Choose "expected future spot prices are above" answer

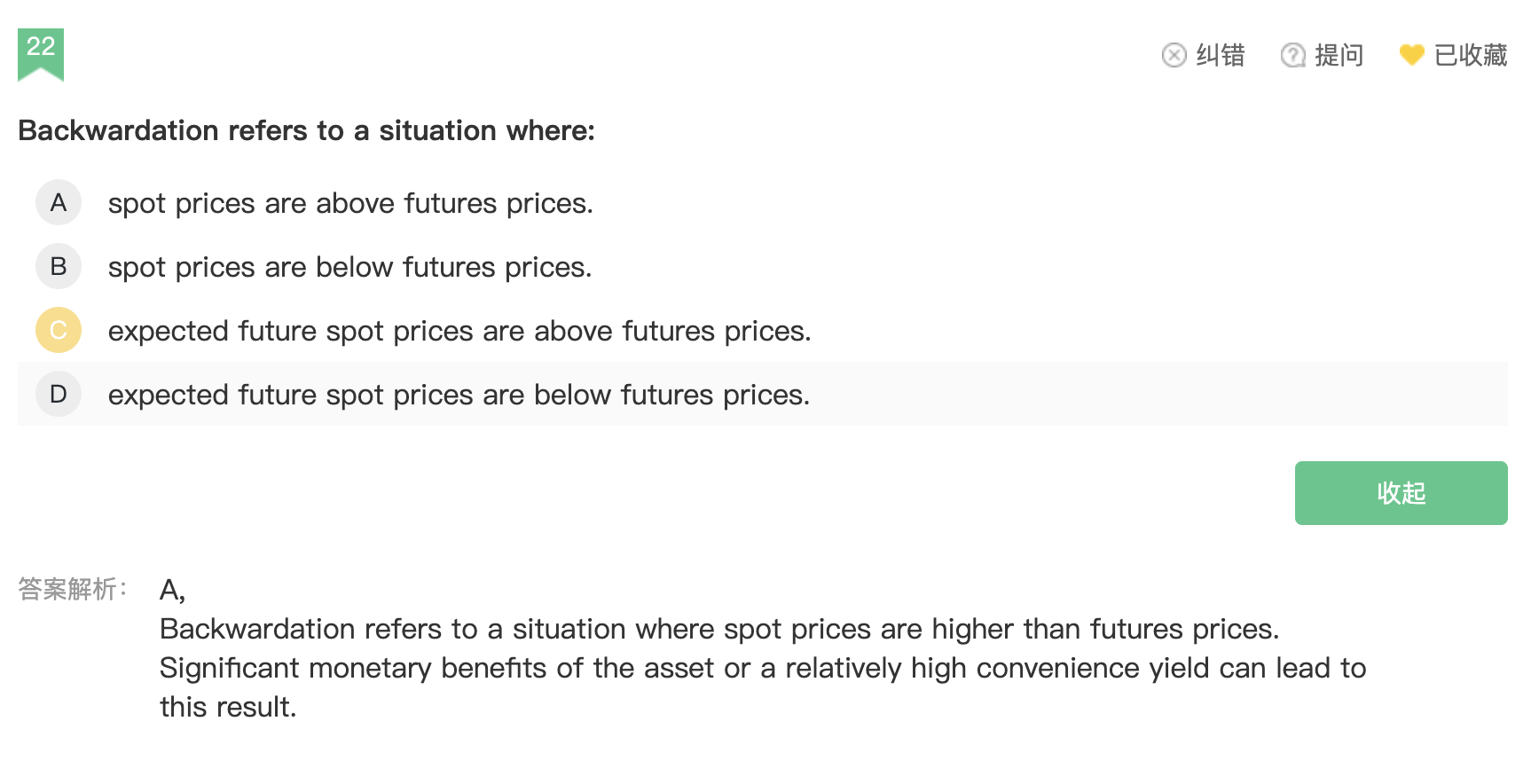[x=459, y=332]
